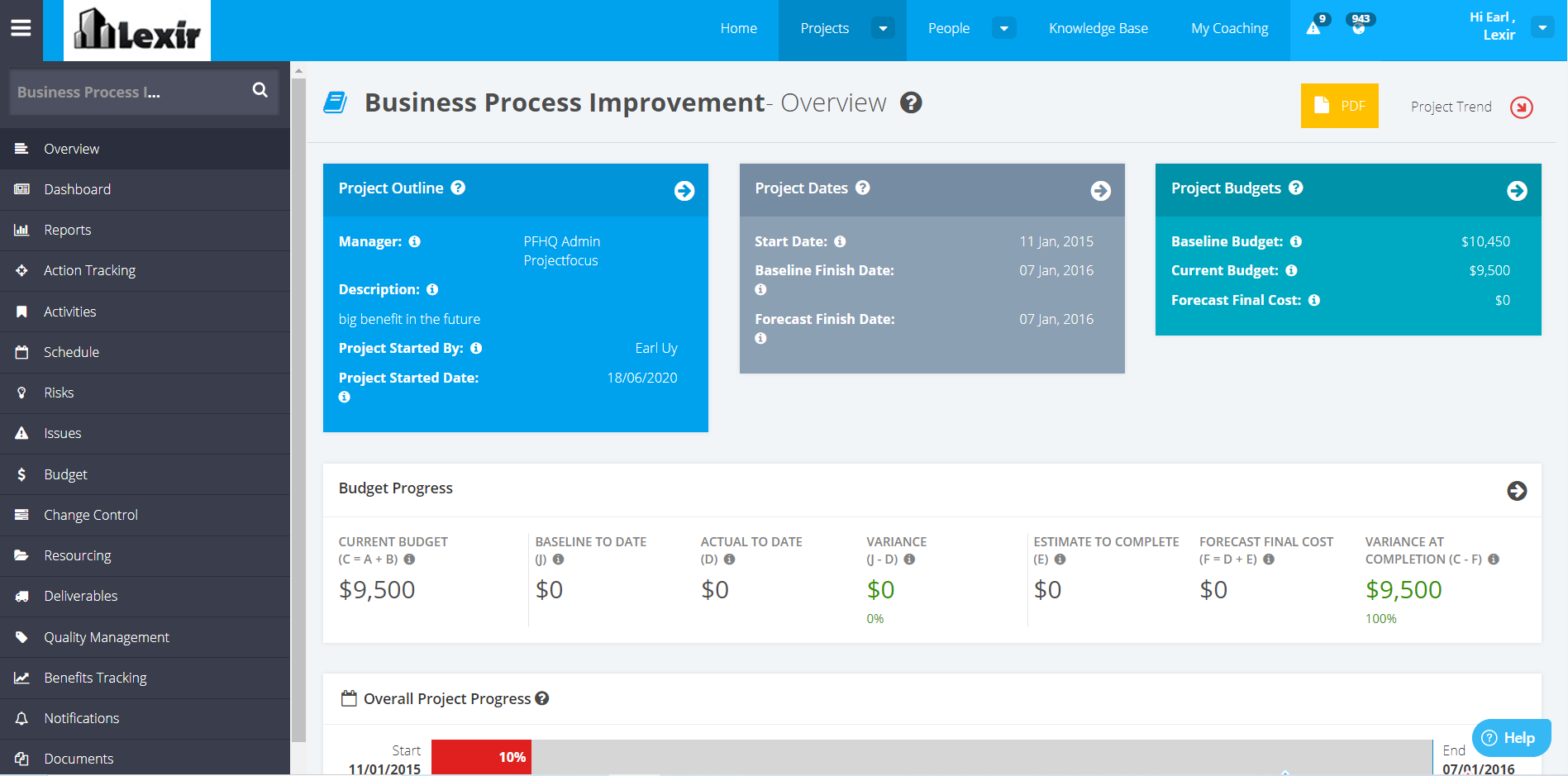Open Action Tracking in sidebar
This screenshot has width=1568, height=776.
pyautogui.click(x=145, y=270)
